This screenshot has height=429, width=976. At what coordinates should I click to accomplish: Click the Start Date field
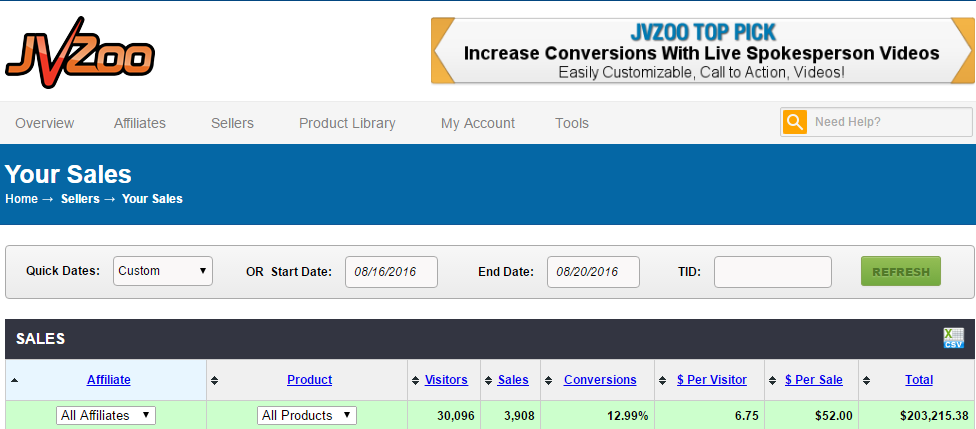(392, 271)
